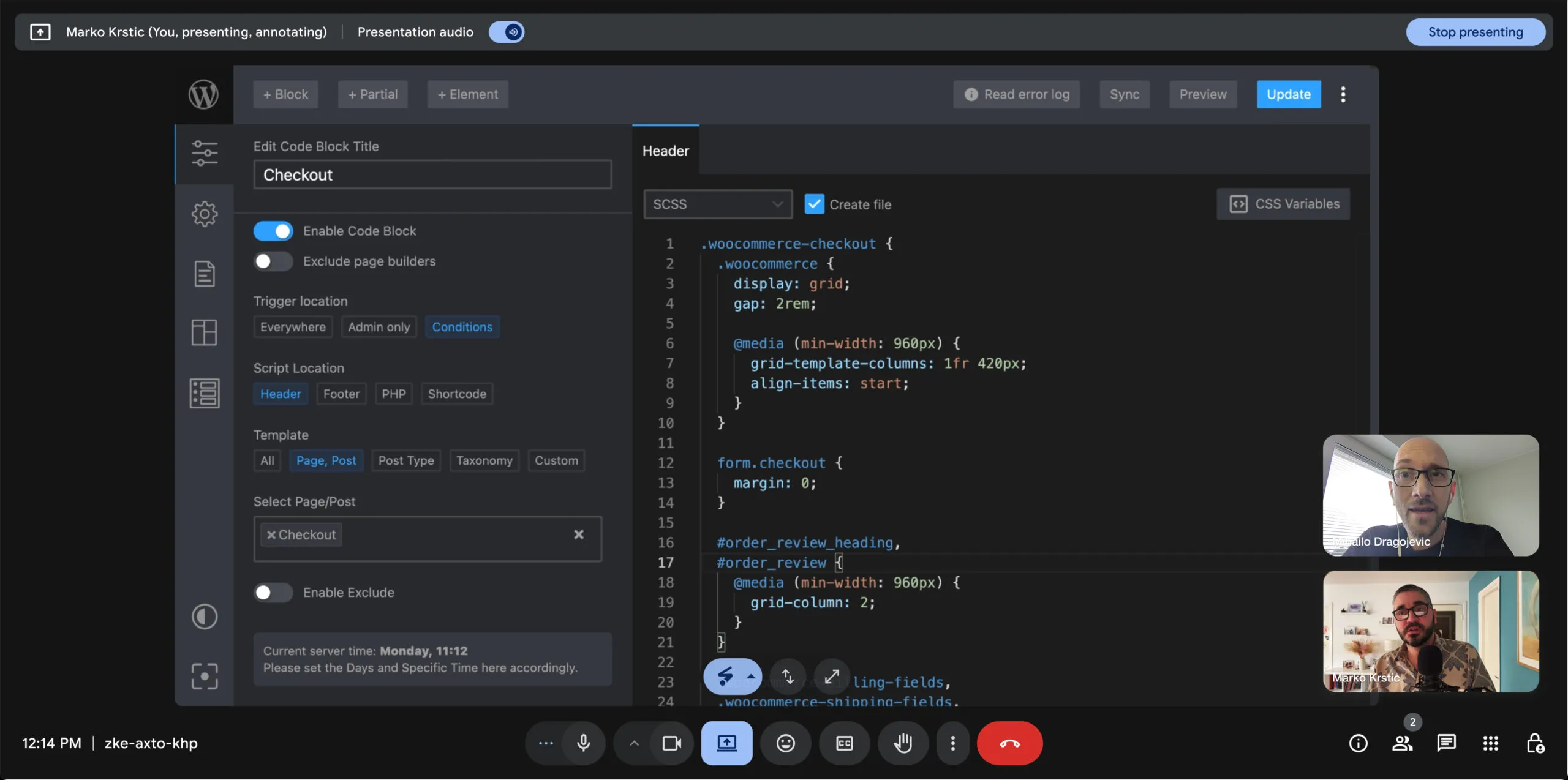Image resolution: width=1568 pixels, height=780 pixels.
Task: Uncheck the Create file checkbox
Action: pyautogui.click(x=814, y=204)
